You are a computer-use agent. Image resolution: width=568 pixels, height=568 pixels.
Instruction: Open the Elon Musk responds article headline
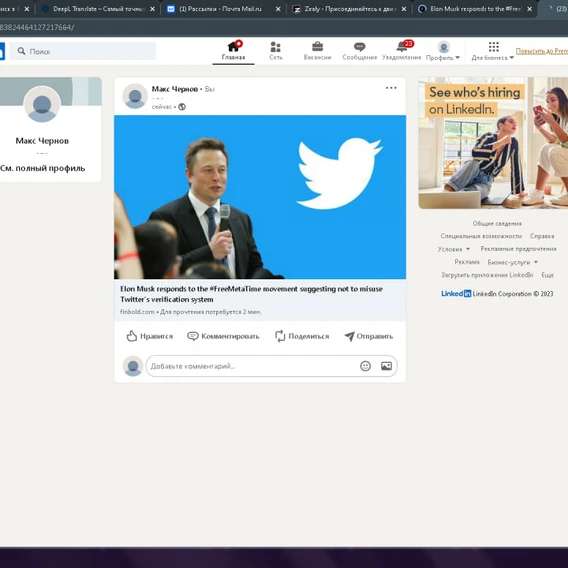[251, 294]
